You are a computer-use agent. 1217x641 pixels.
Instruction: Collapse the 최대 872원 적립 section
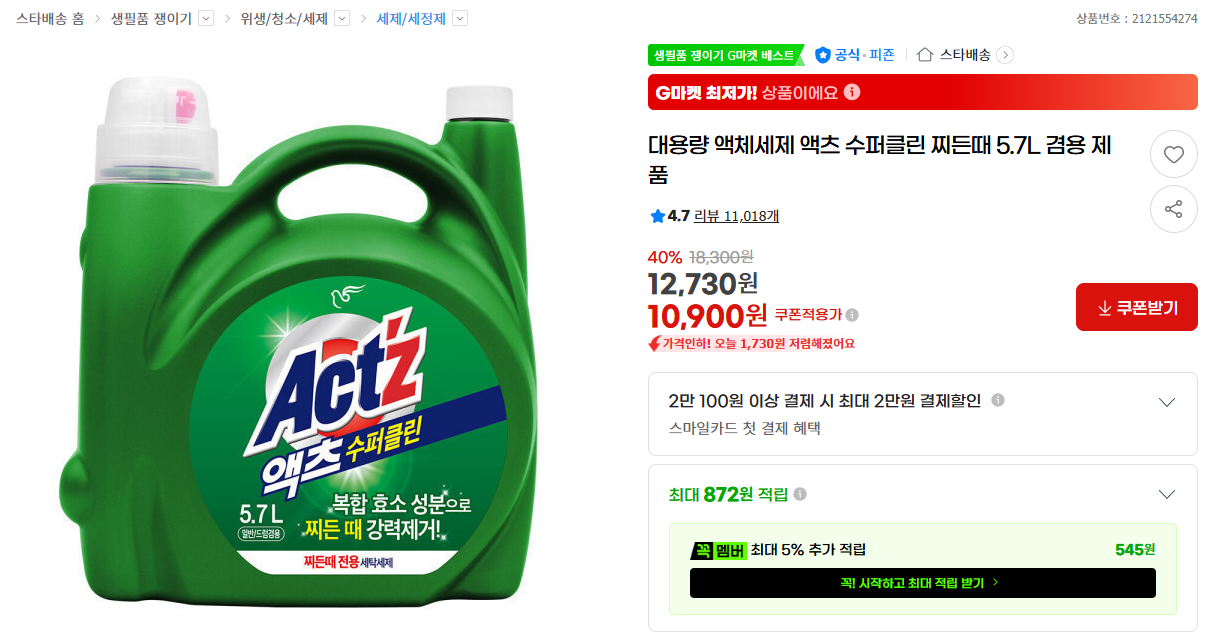pos(1165,494)
